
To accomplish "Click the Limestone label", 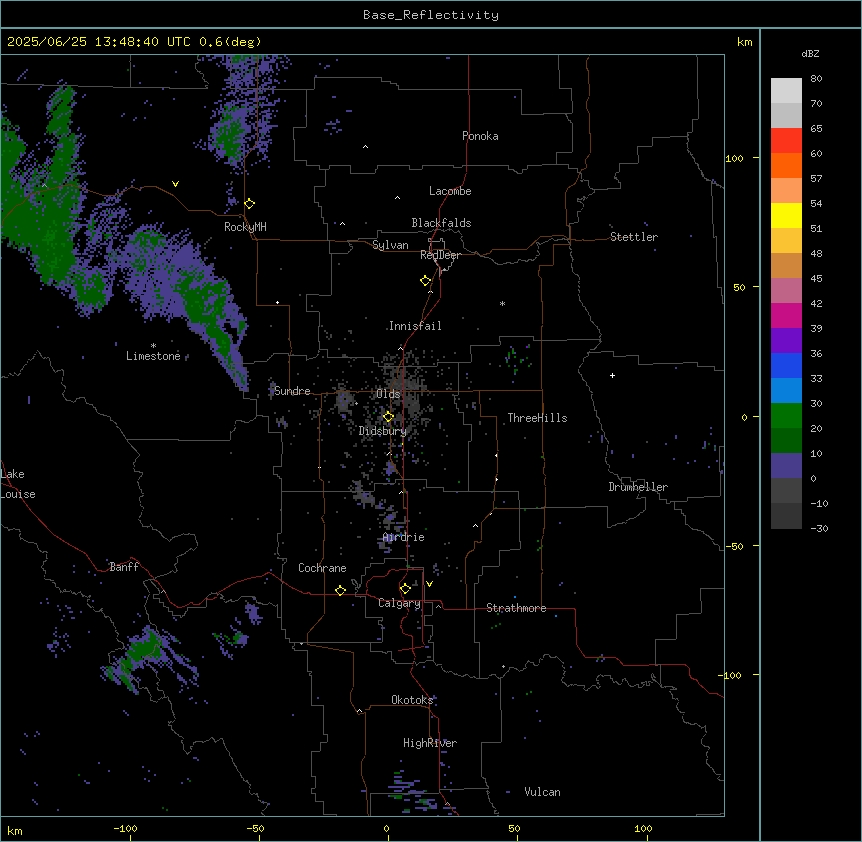I will [153, 356].
